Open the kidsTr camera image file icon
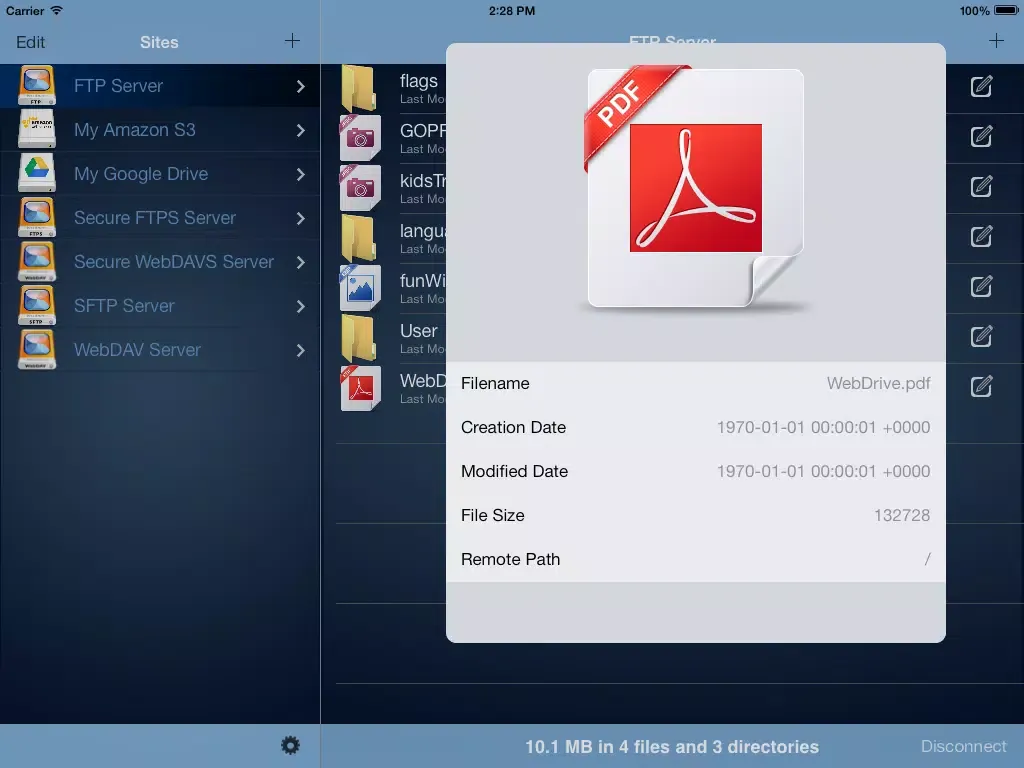 (x=360, y=188)
